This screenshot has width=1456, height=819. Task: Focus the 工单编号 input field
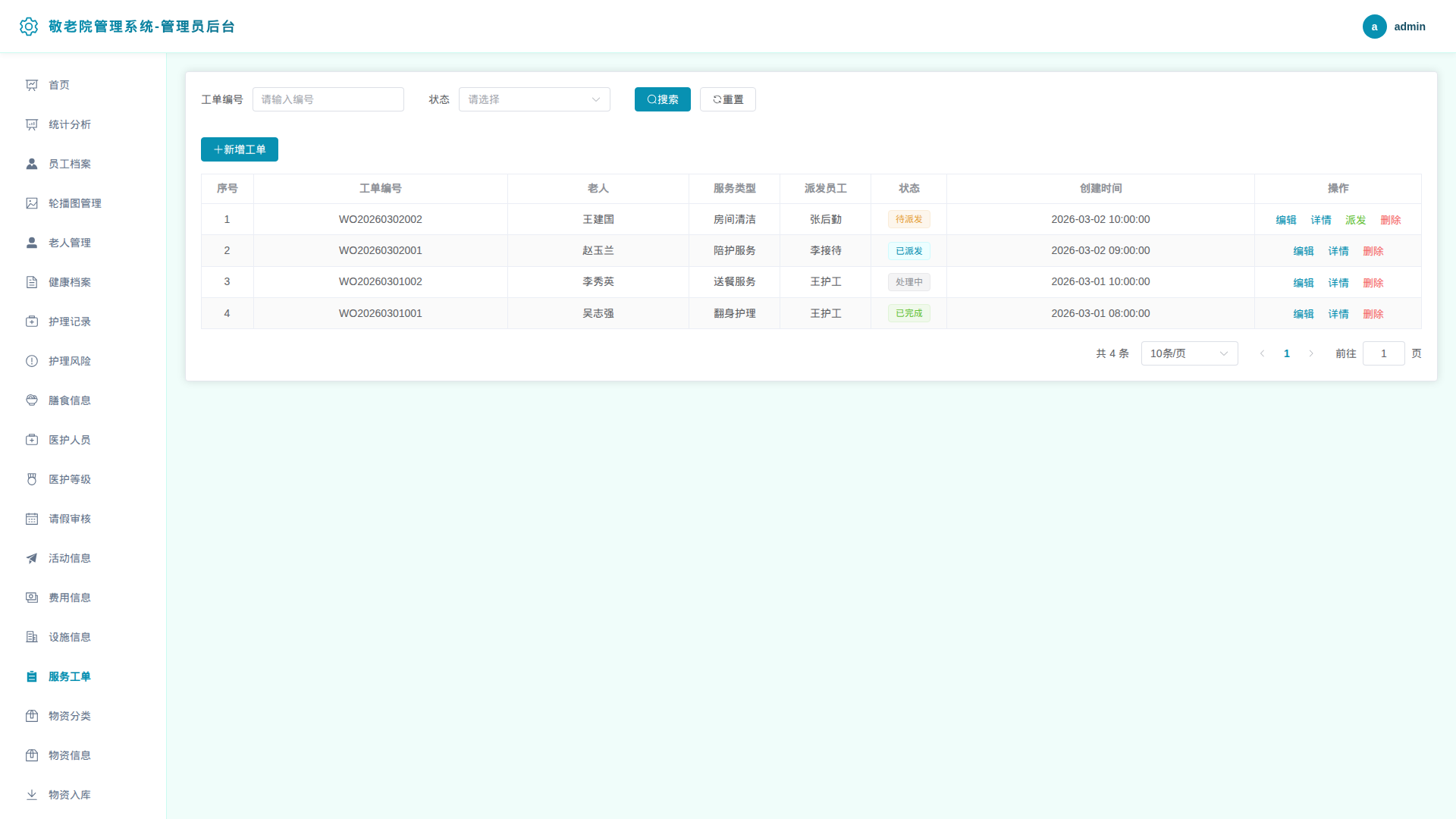[x=328, y=99]
